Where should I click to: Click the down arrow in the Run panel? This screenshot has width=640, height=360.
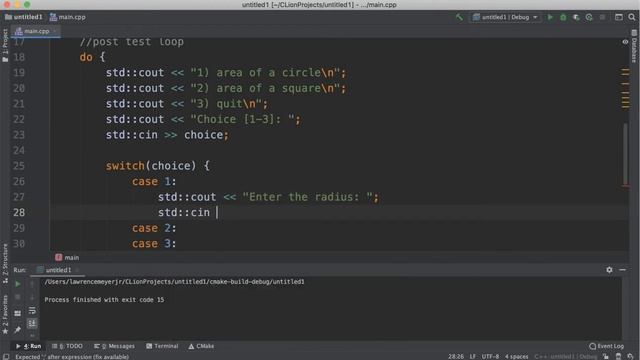32,297
